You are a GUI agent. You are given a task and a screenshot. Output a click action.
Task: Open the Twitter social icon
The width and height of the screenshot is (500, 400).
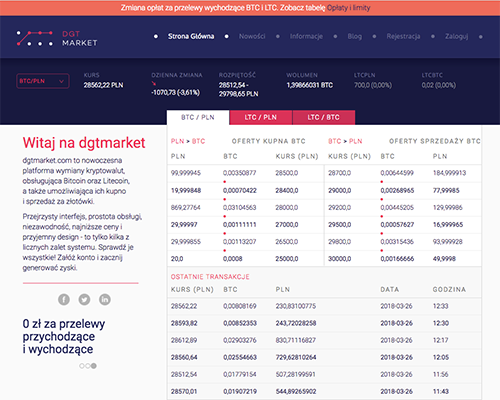click(x=84, y=299)
